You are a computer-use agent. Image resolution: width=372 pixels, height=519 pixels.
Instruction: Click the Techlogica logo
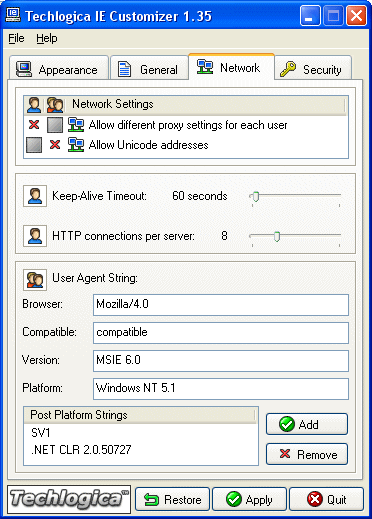(x=69, y=499)
